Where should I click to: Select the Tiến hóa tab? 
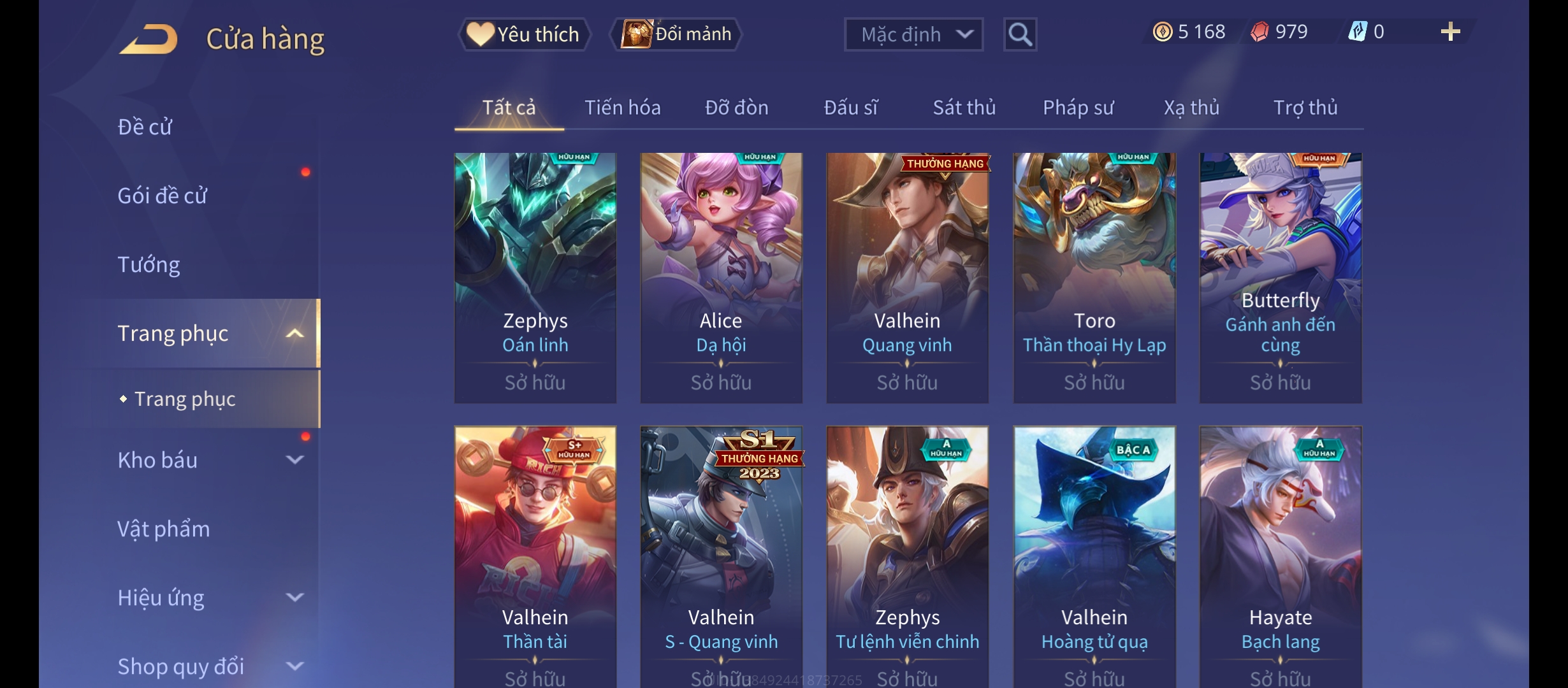[623, 108]
